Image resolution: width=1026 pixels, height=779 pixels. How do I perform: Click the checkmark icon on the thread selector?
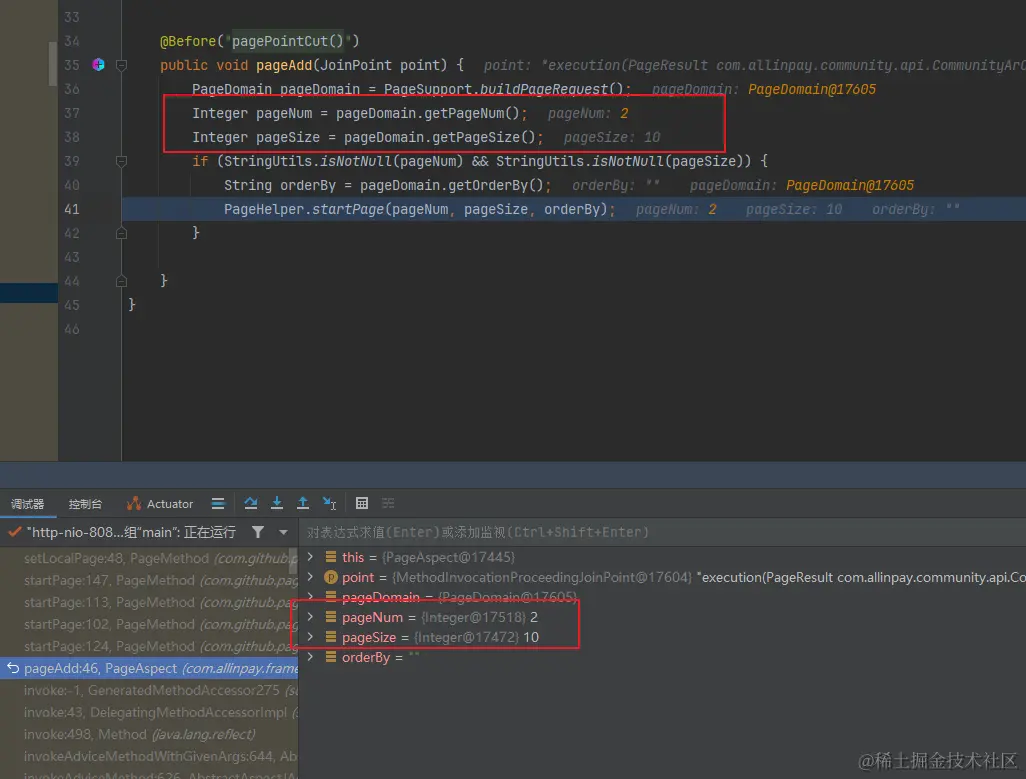(x=14, y=532)
